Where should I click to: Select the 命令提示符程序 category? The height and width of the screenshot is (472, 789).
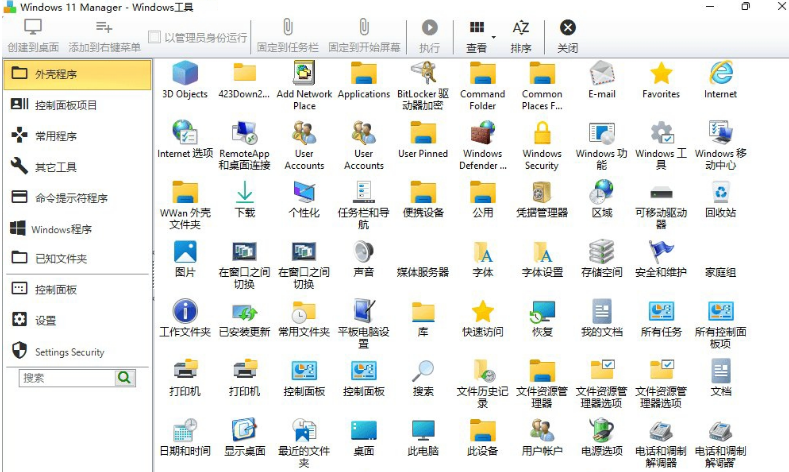click(77, 198)
